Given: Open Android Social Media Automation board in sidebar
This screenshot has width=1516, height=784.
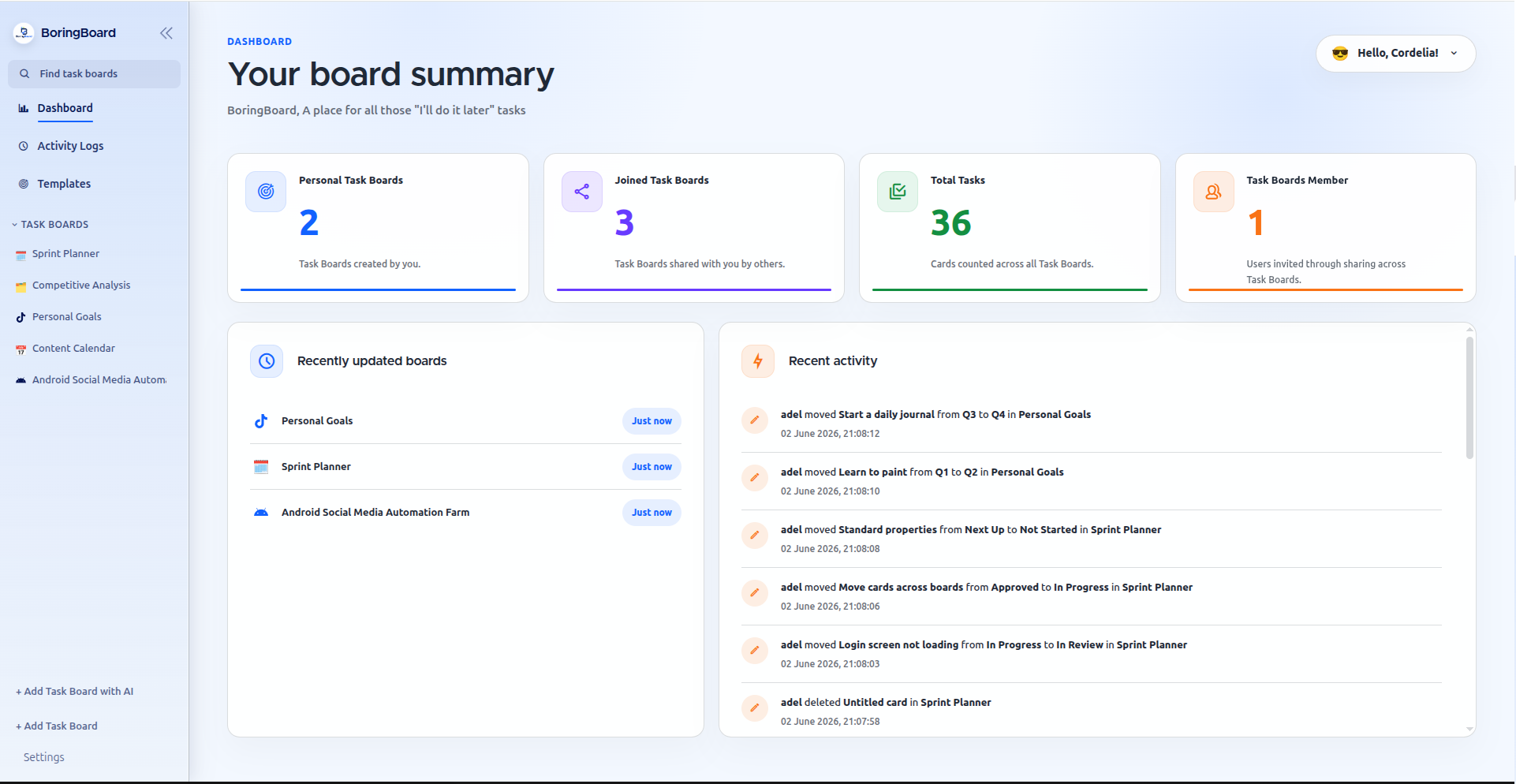Looking at the screenshot, I should pos(99,380).
